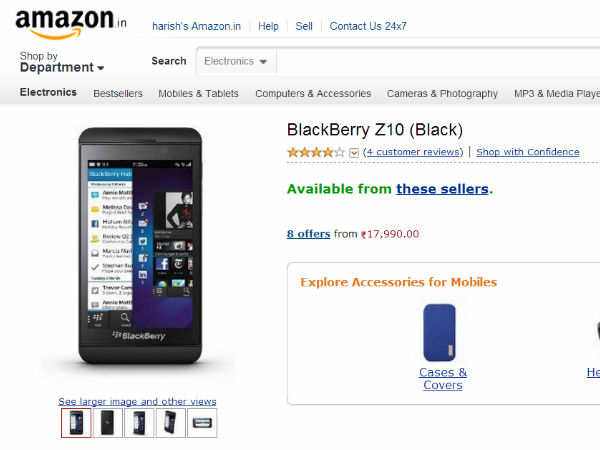Image resolution: width=600 pixels, height=450 pixels.
Task: Select the first product thumbnail
Action: tap(76, 423)
